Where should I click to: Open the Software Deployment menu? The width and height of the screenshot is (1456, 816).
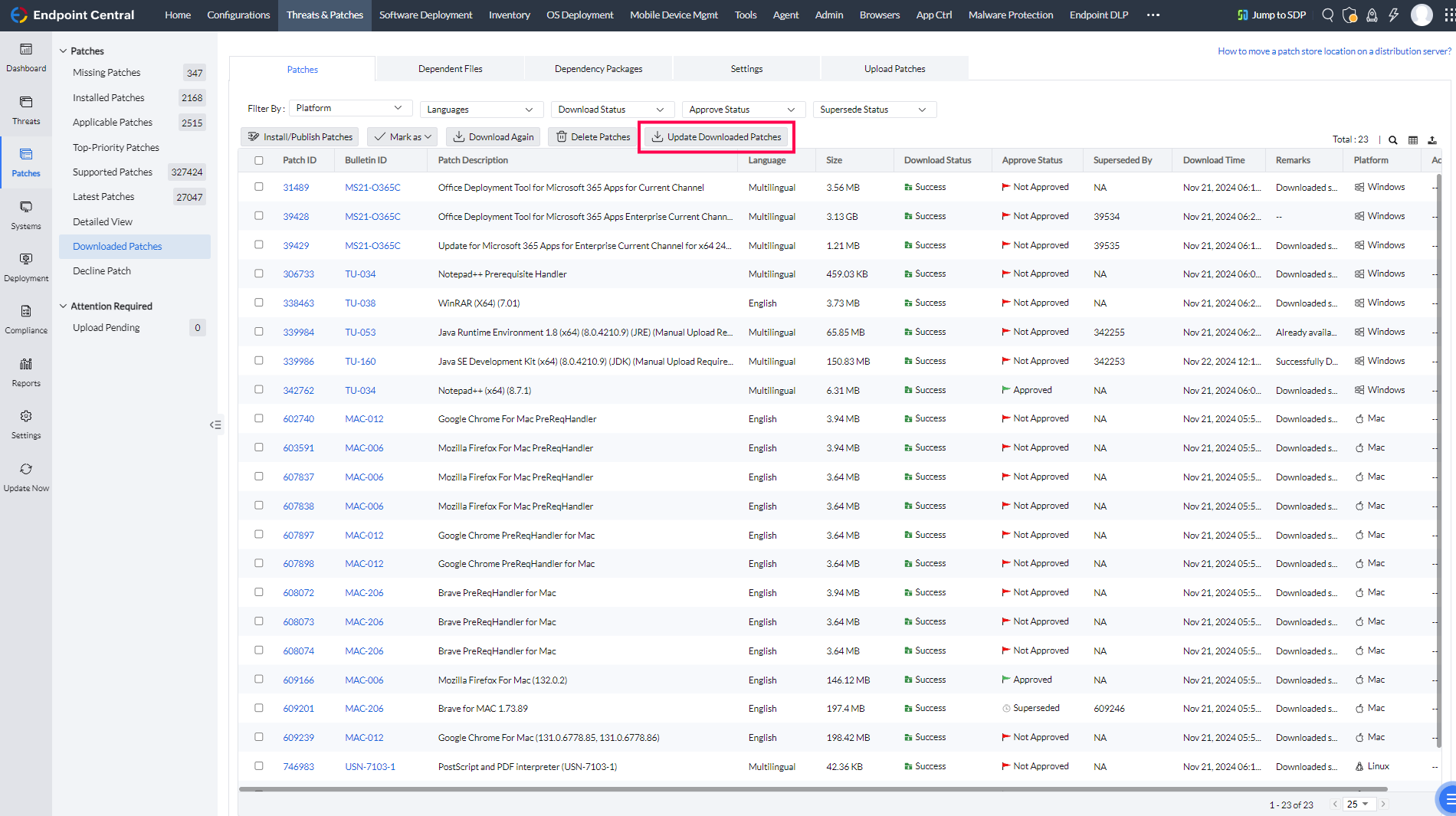tap(426, 15)
